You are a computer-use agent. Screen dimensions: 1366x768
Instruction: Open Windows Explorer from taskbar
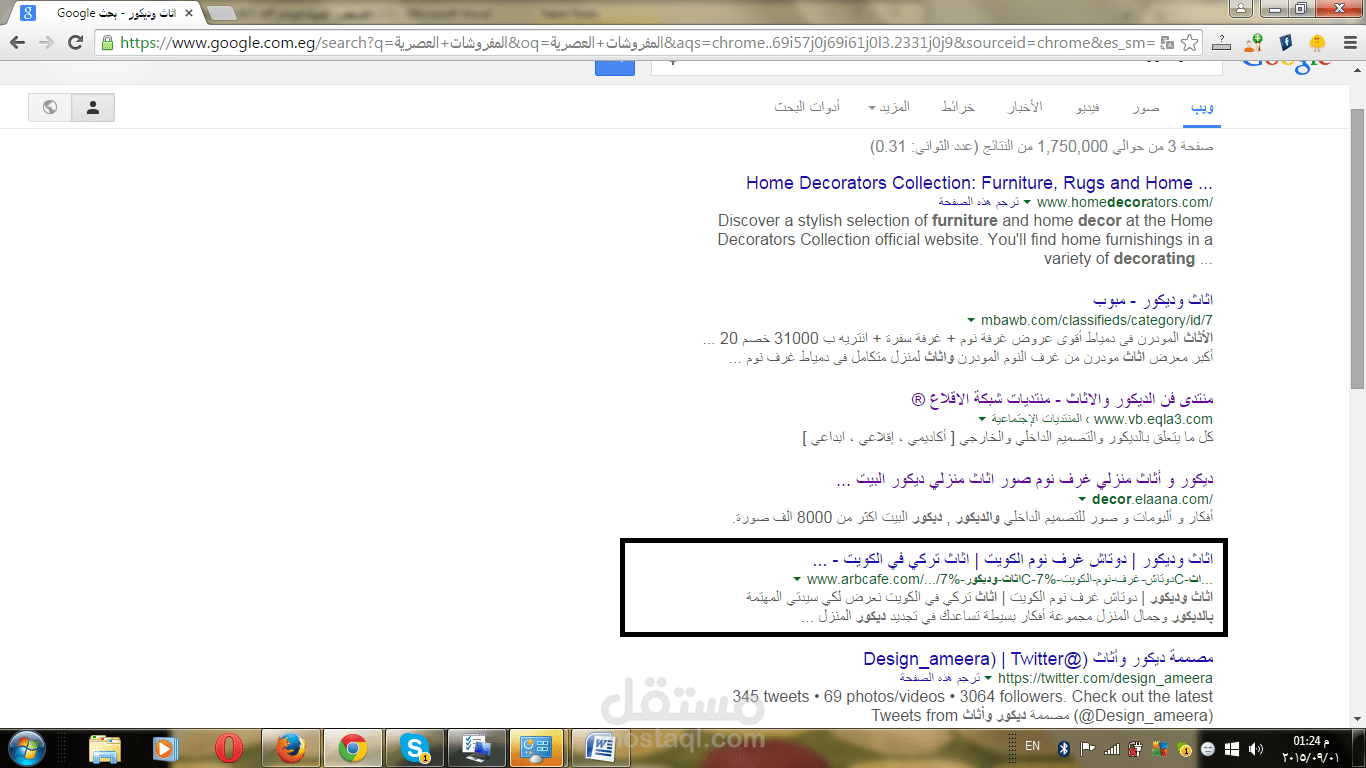(104, 747)
